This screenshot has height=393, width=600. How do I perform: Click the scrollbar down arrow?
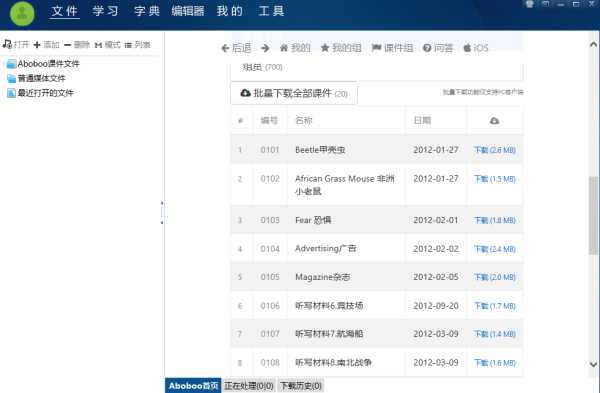tap(593, 364)
